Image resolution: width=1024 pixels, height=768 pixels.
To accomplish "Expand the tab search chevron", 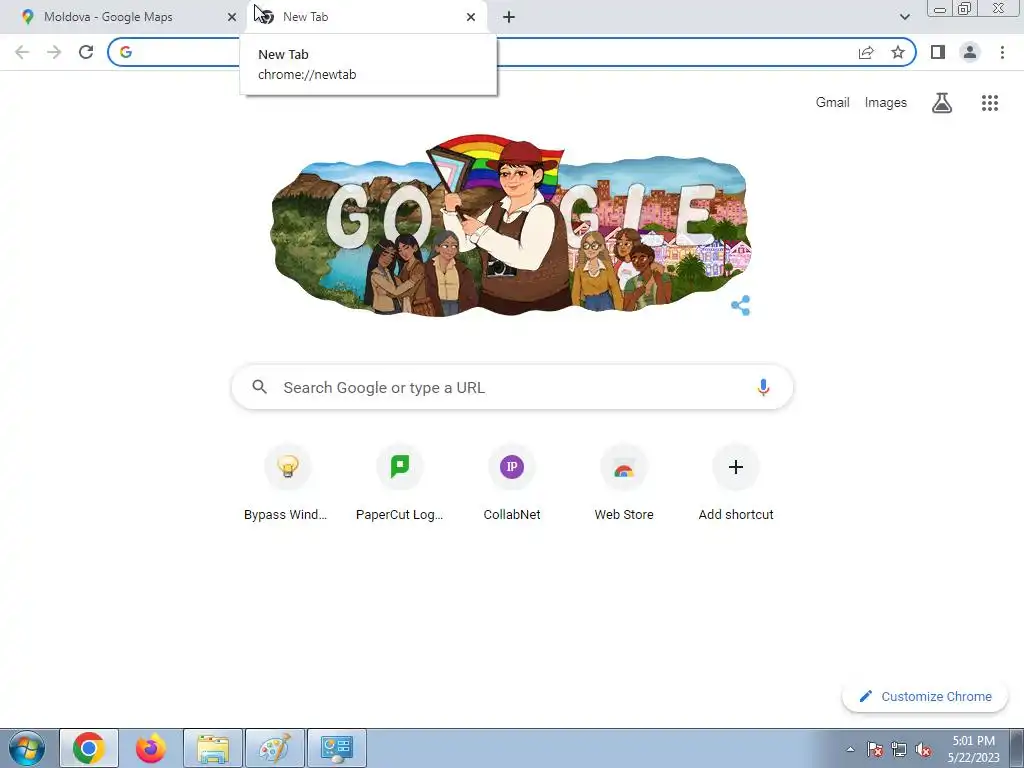I will [904, 17].
